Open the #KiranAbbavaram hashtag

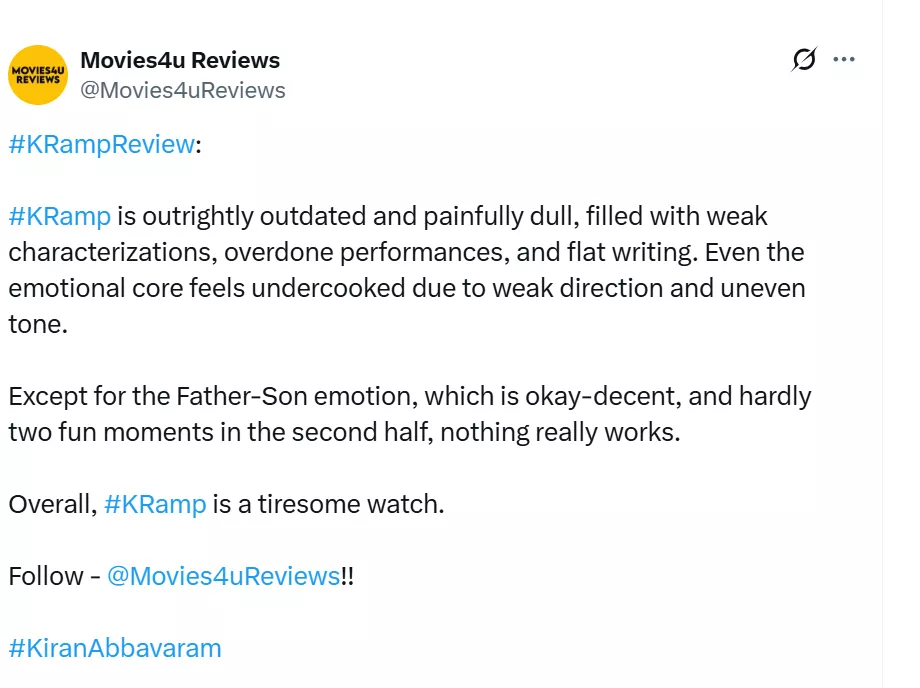click(115, 648)
